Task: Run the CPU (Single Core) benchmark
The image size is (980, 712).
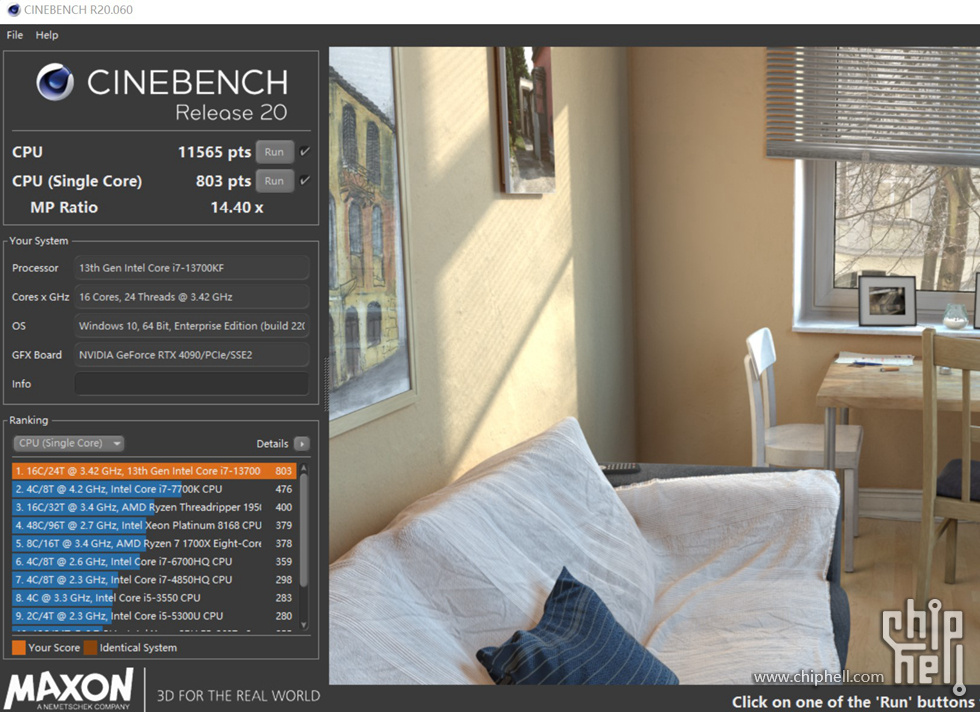Action: 274,181
